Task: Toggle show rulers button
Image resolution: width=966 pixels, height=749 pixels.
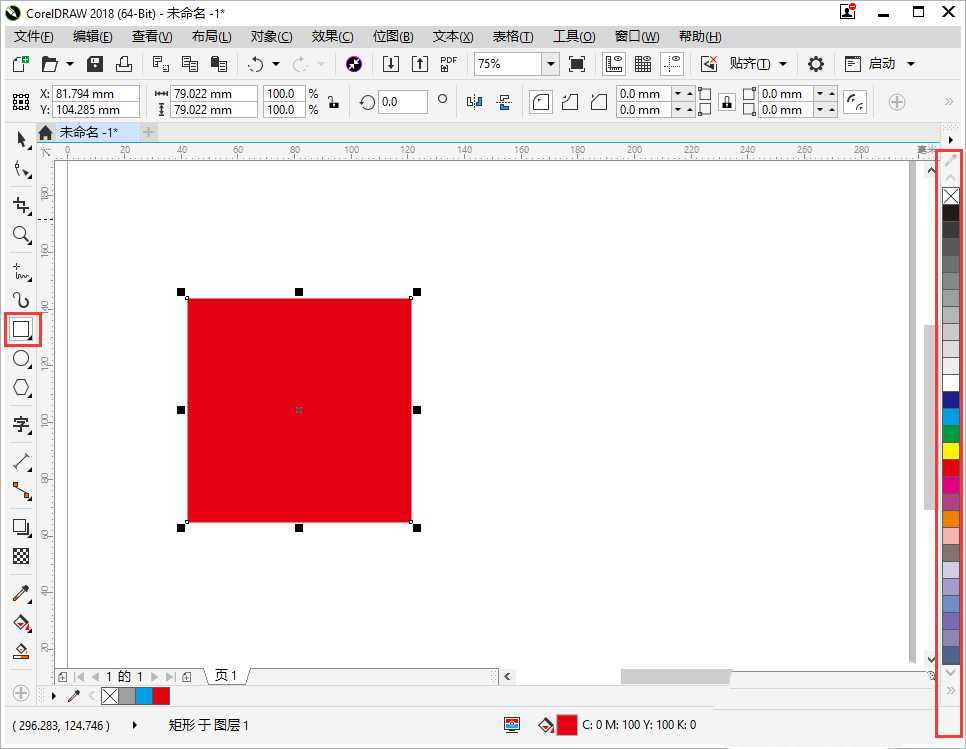Action: (615, 64)
